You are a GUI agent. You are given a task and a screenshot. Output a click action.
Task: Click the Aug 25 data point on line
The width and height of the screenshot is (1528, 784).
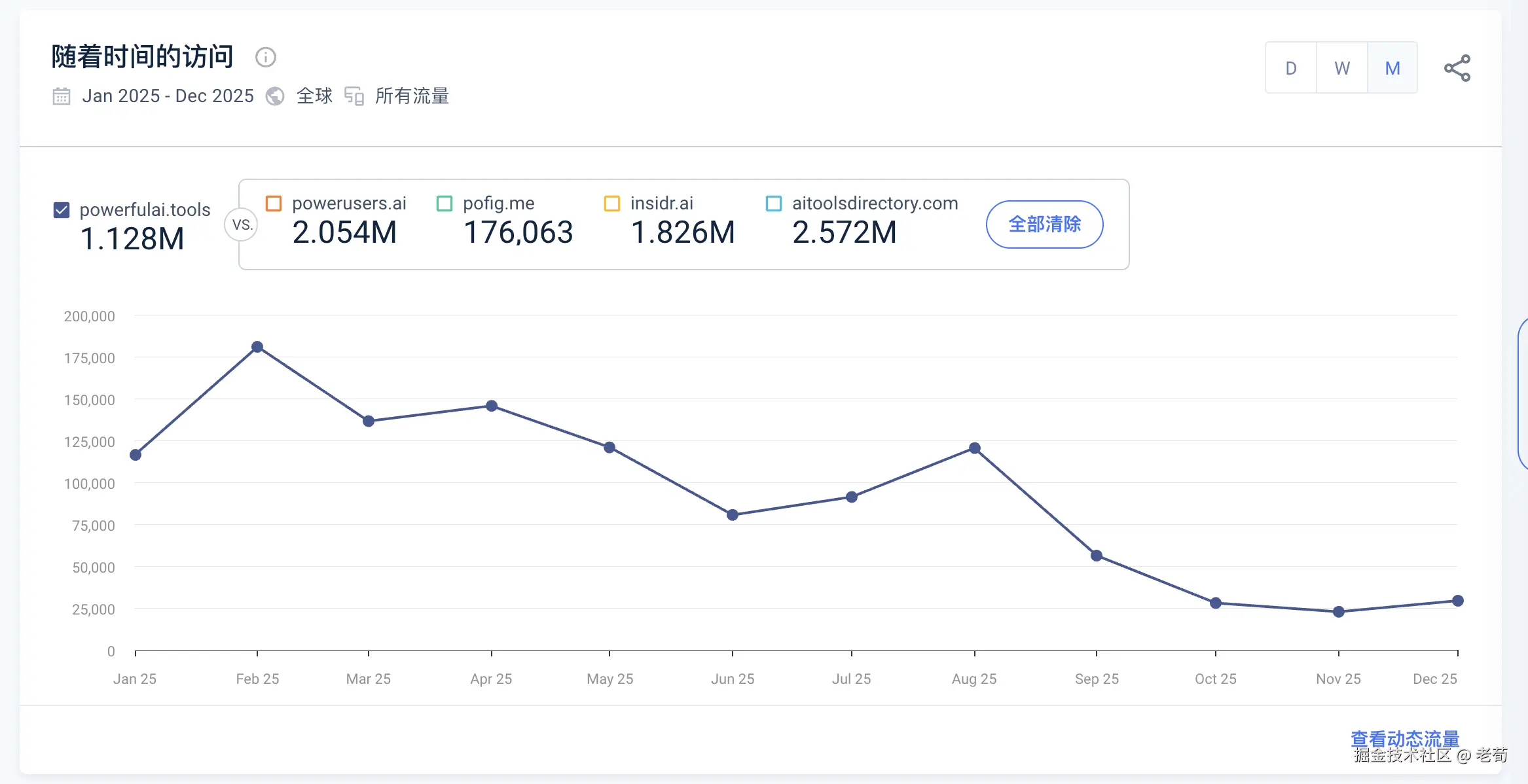(x=975, y=448)
